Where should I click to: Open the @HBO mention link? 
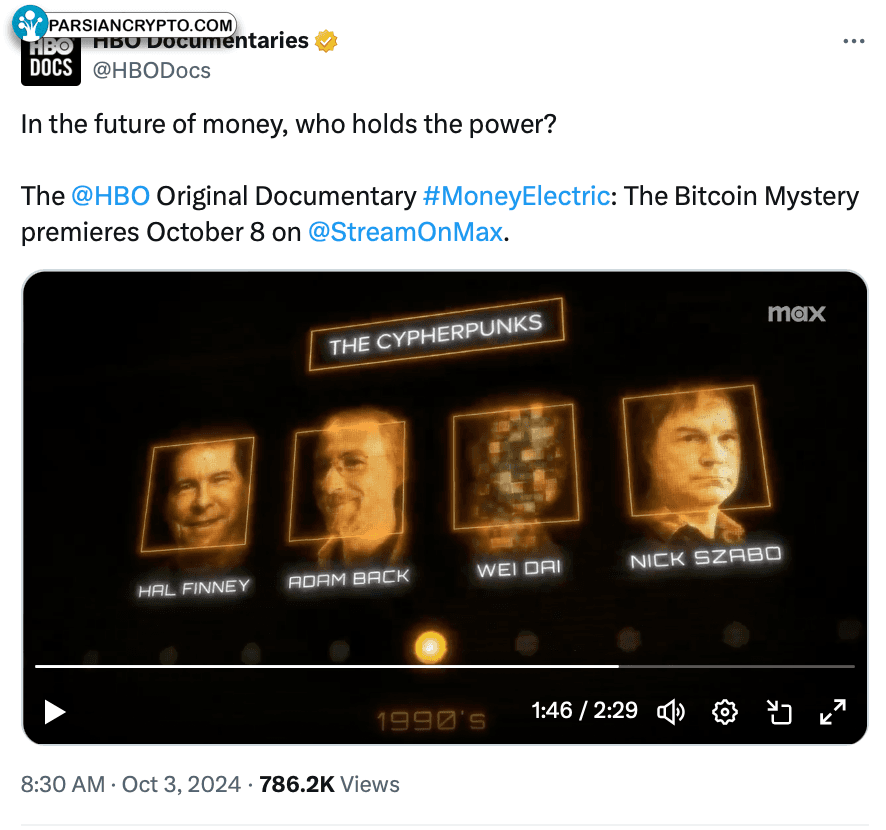[110, 195]
